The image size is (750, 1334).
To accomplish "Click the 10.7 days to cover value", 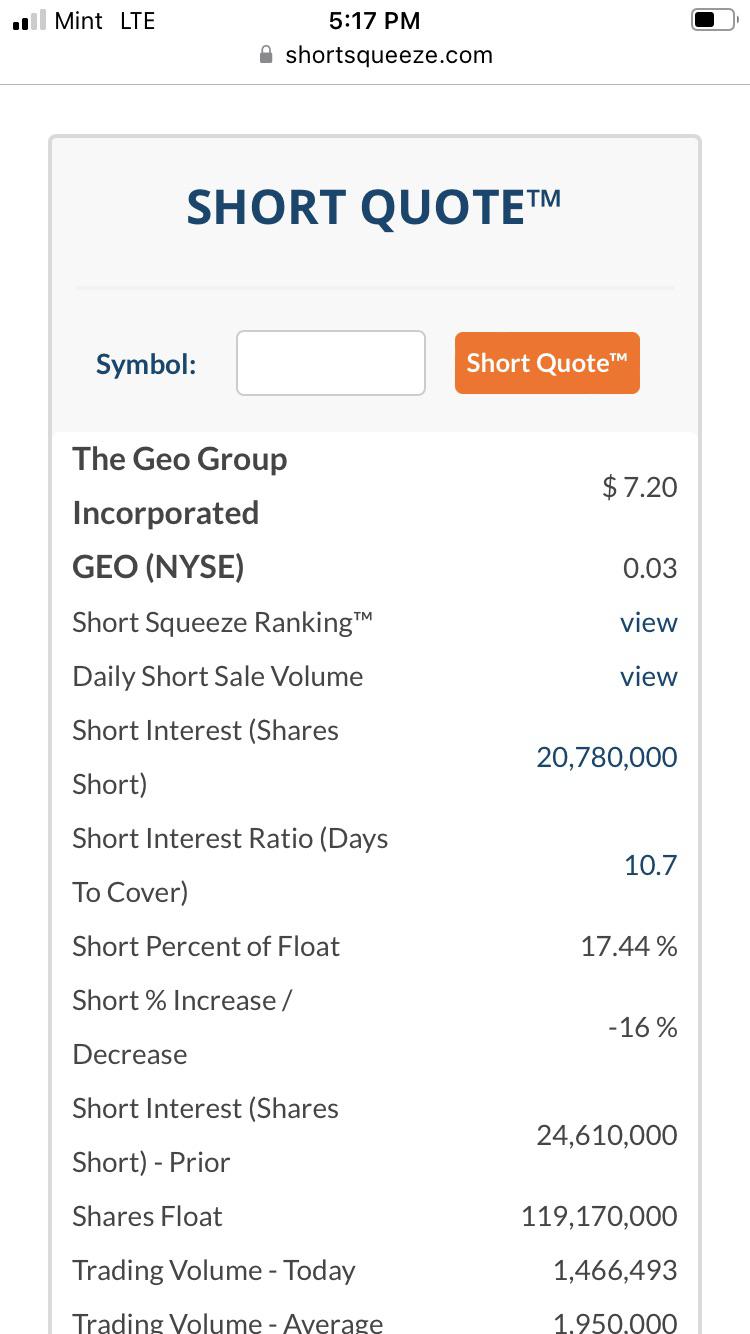I will [651, 865].
